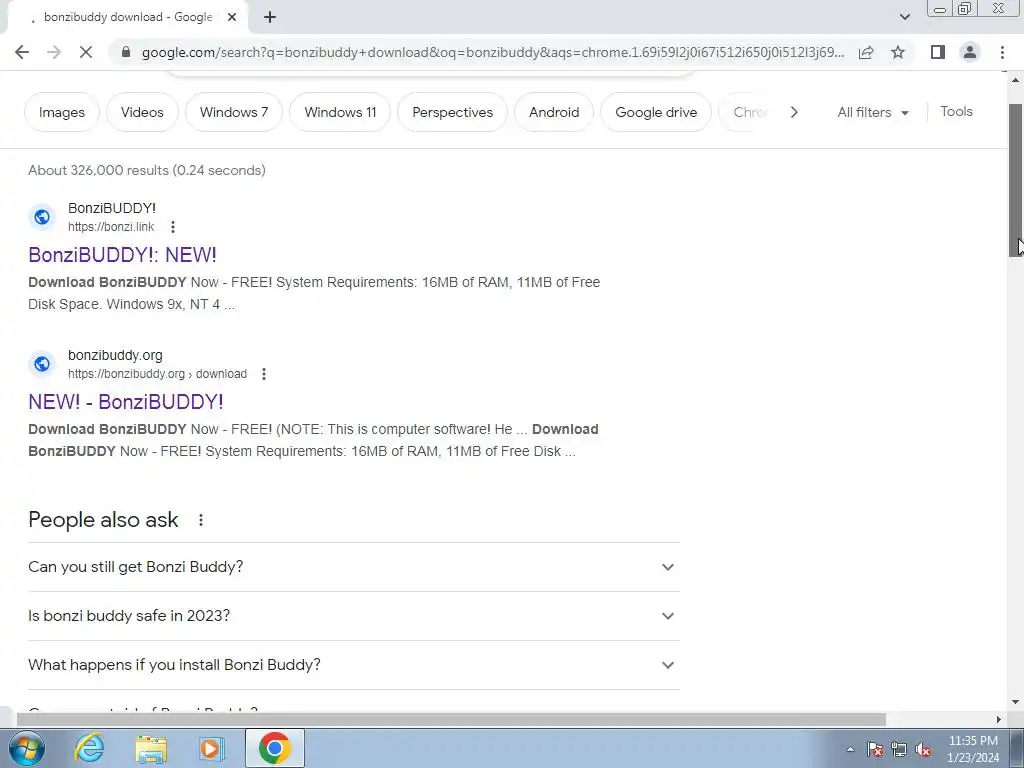Viewport: 1024px width, 768px height.
Task: Launch Windows Media Player from taskbar
Action: tap(211, 748)
